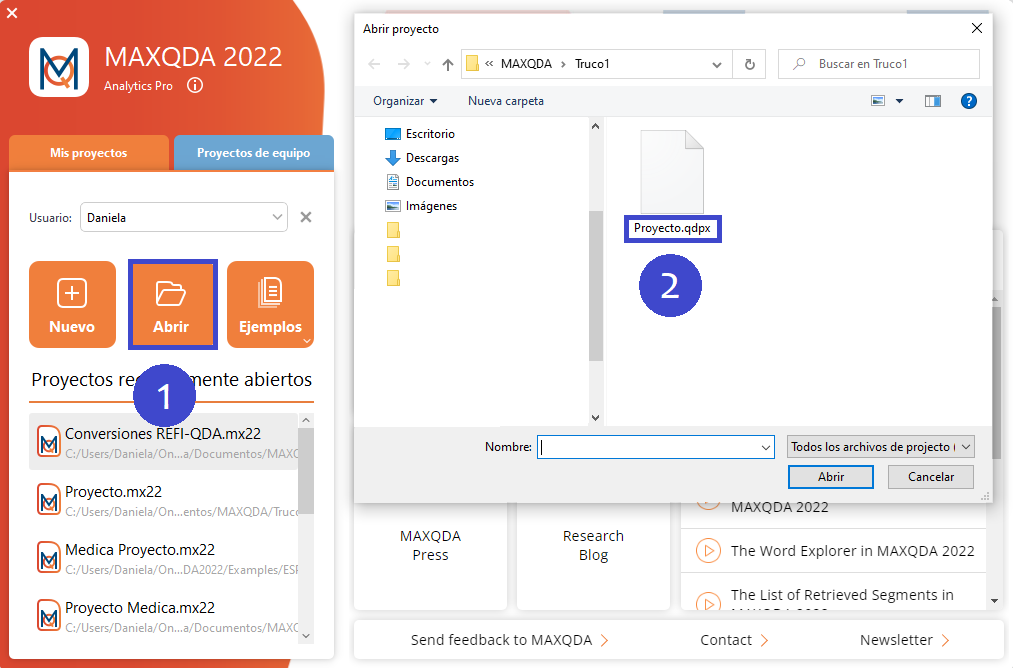Toggle the preview pane icon

pyautogui.click(x=933, y=101)
